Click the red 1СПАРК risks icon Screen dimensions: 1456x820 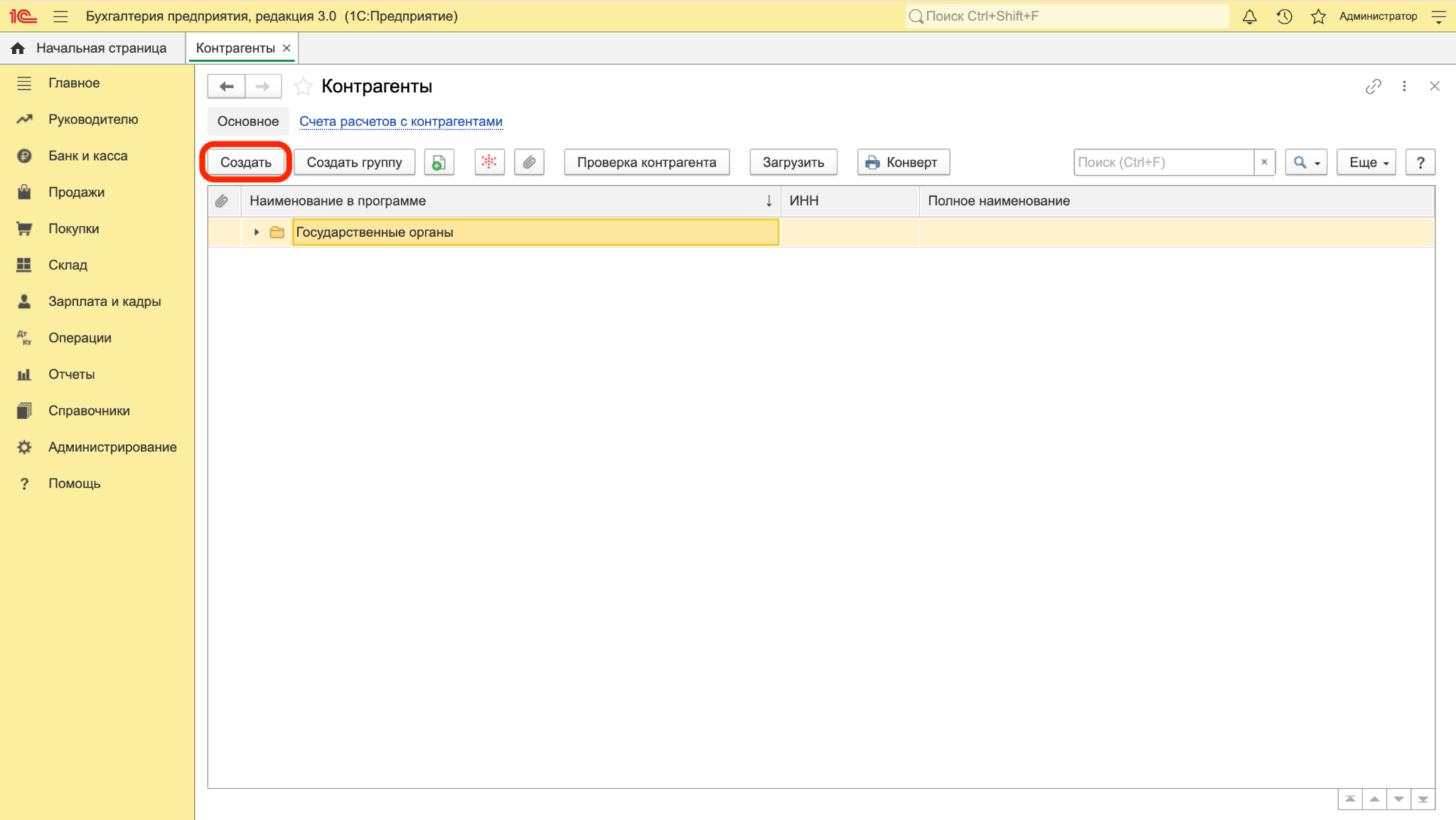pos(489,162)
